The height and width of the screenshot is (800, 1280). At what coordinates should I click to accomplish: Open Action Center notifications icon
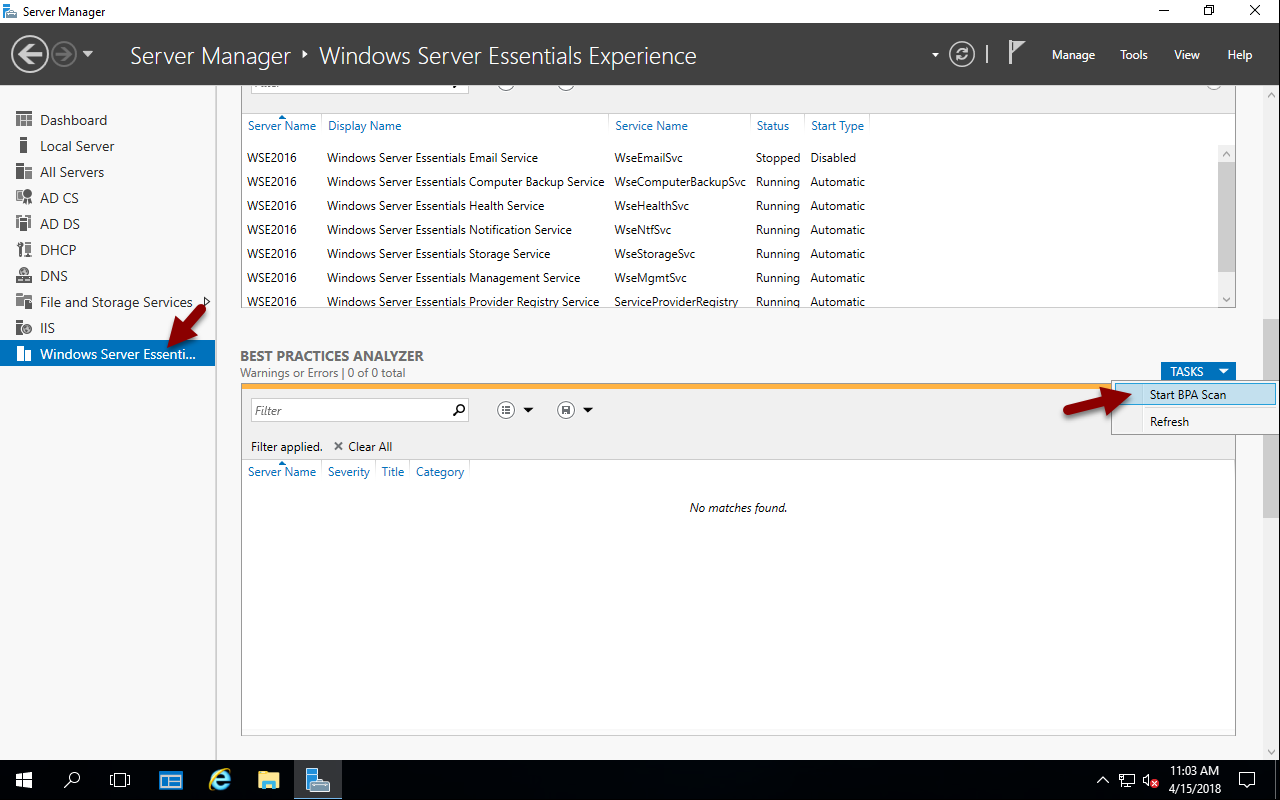pos(1247,780)
